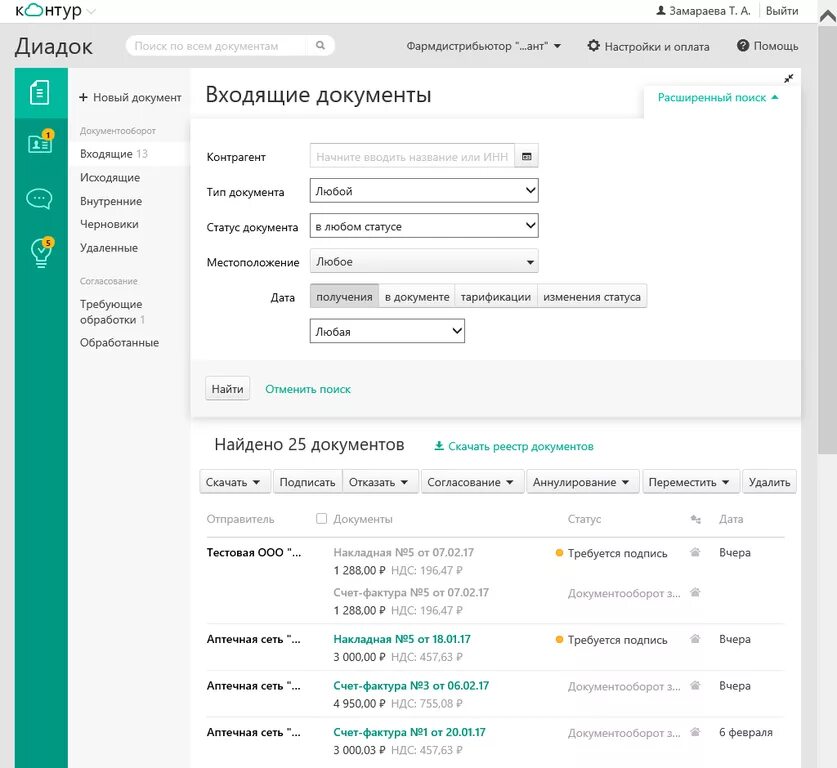Open document Счет-фактура №1 от 20.01.17
Image resolution: width=837 pixels, height=768 pixels.
pyautogui.click(x=409, y=732)
